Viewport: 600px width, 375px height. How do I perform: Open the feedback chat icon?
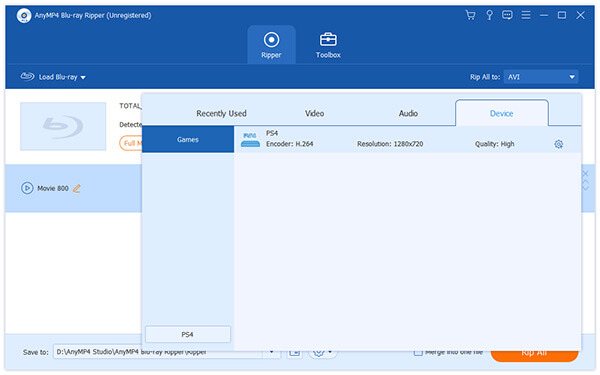point(507,15)
